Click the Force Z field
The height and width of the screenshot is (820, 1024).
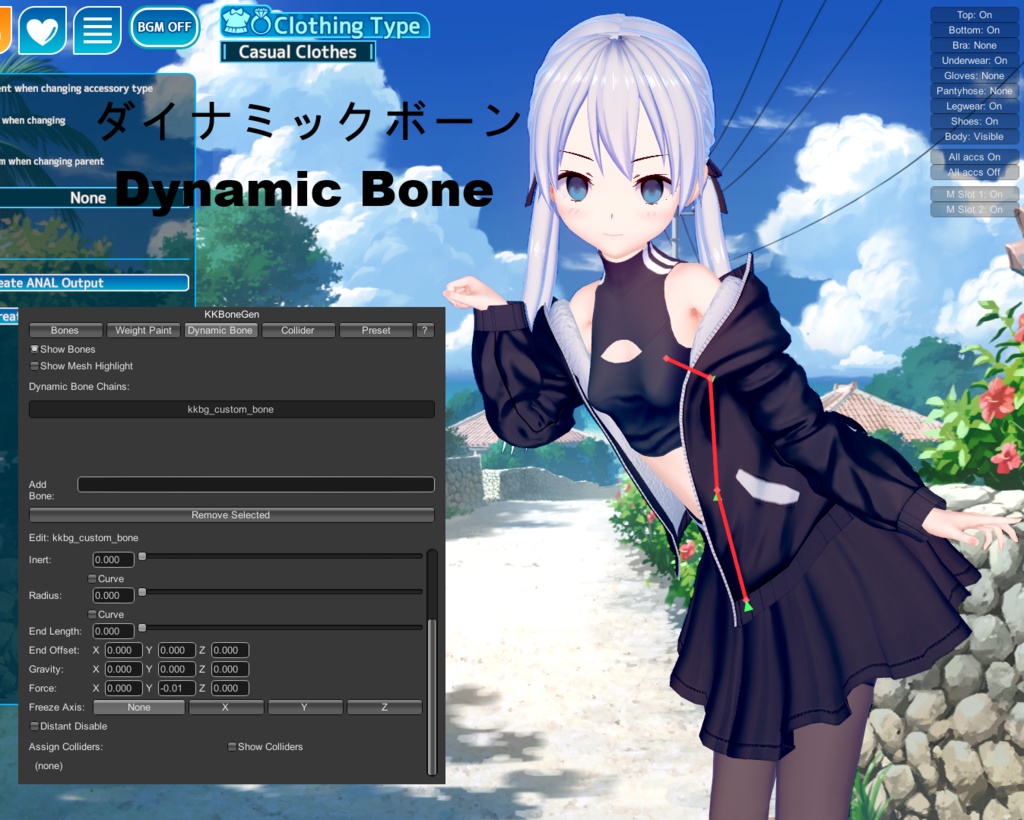(229, 688)
